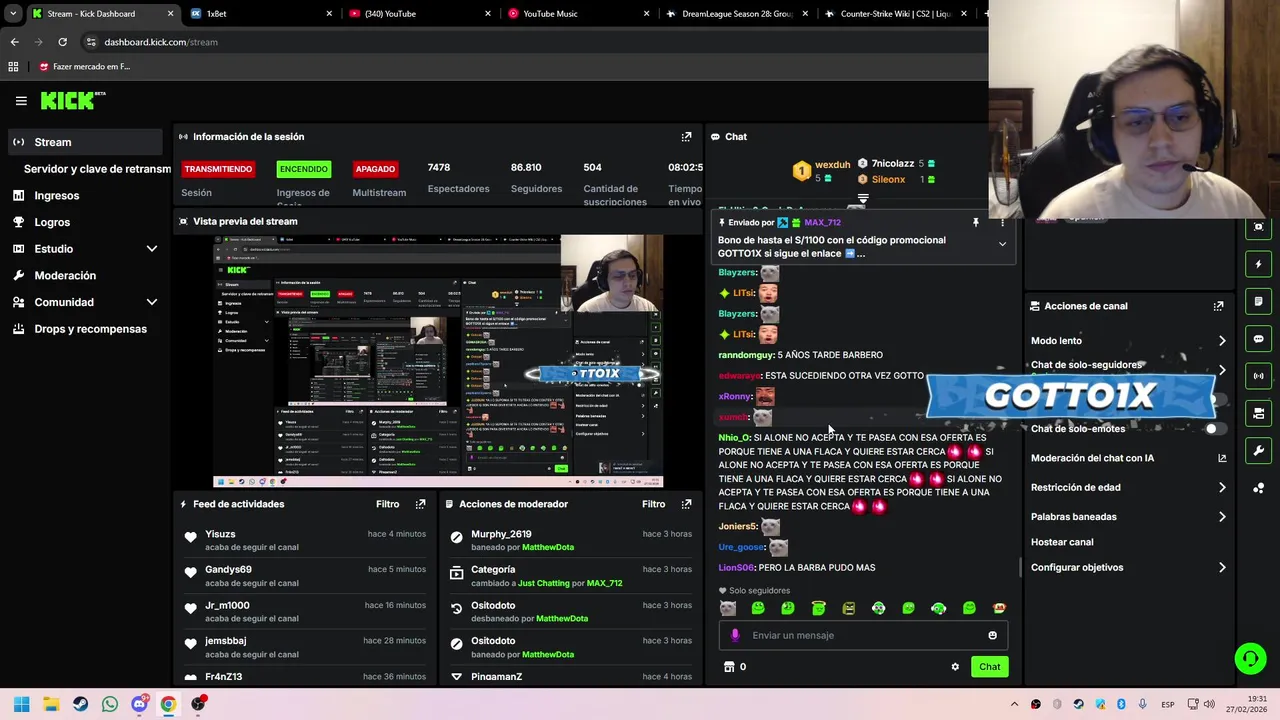
Task: Open File Explorer from taskbar
Action: [51, 704]
